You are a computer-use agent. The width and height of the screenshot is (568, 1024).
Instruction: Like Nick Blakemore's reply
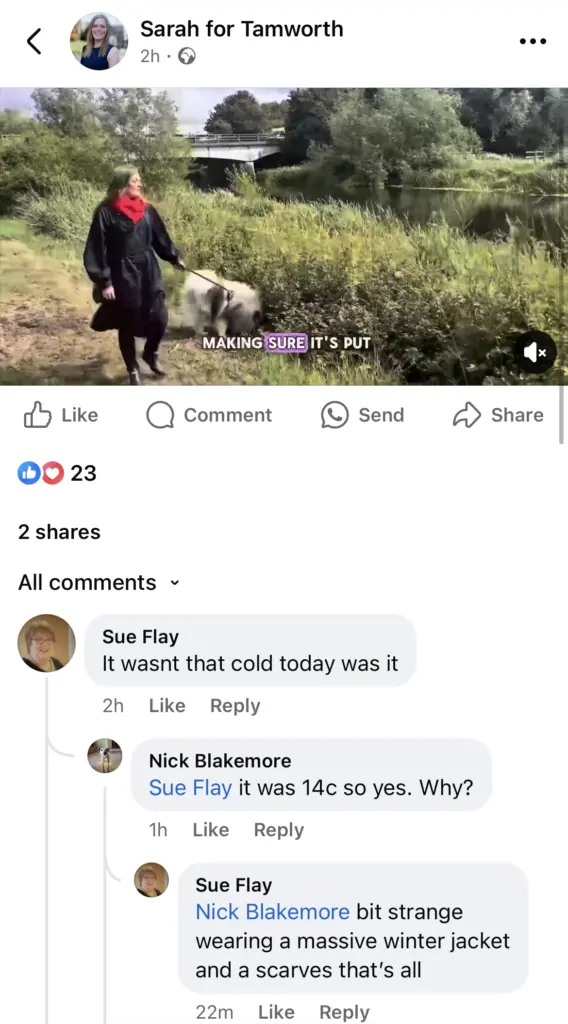tap(211, 830)
